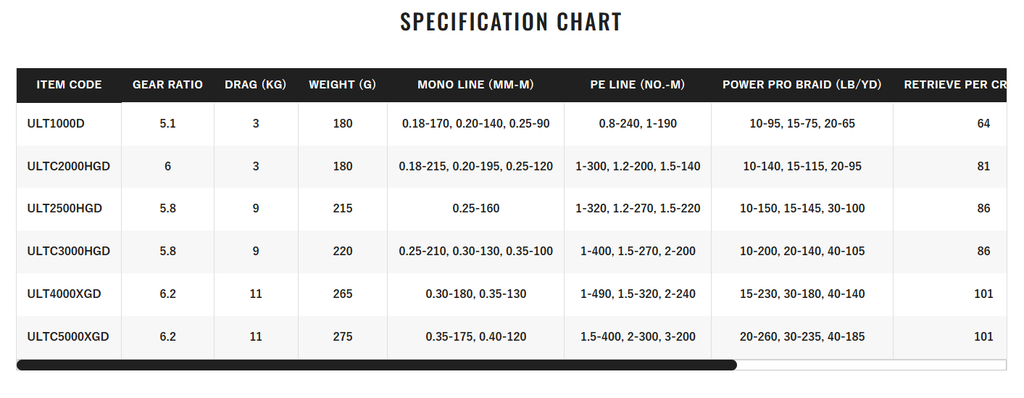Click the DRAG (KG) column header
1024x398 pixels.
pos(256,85)
